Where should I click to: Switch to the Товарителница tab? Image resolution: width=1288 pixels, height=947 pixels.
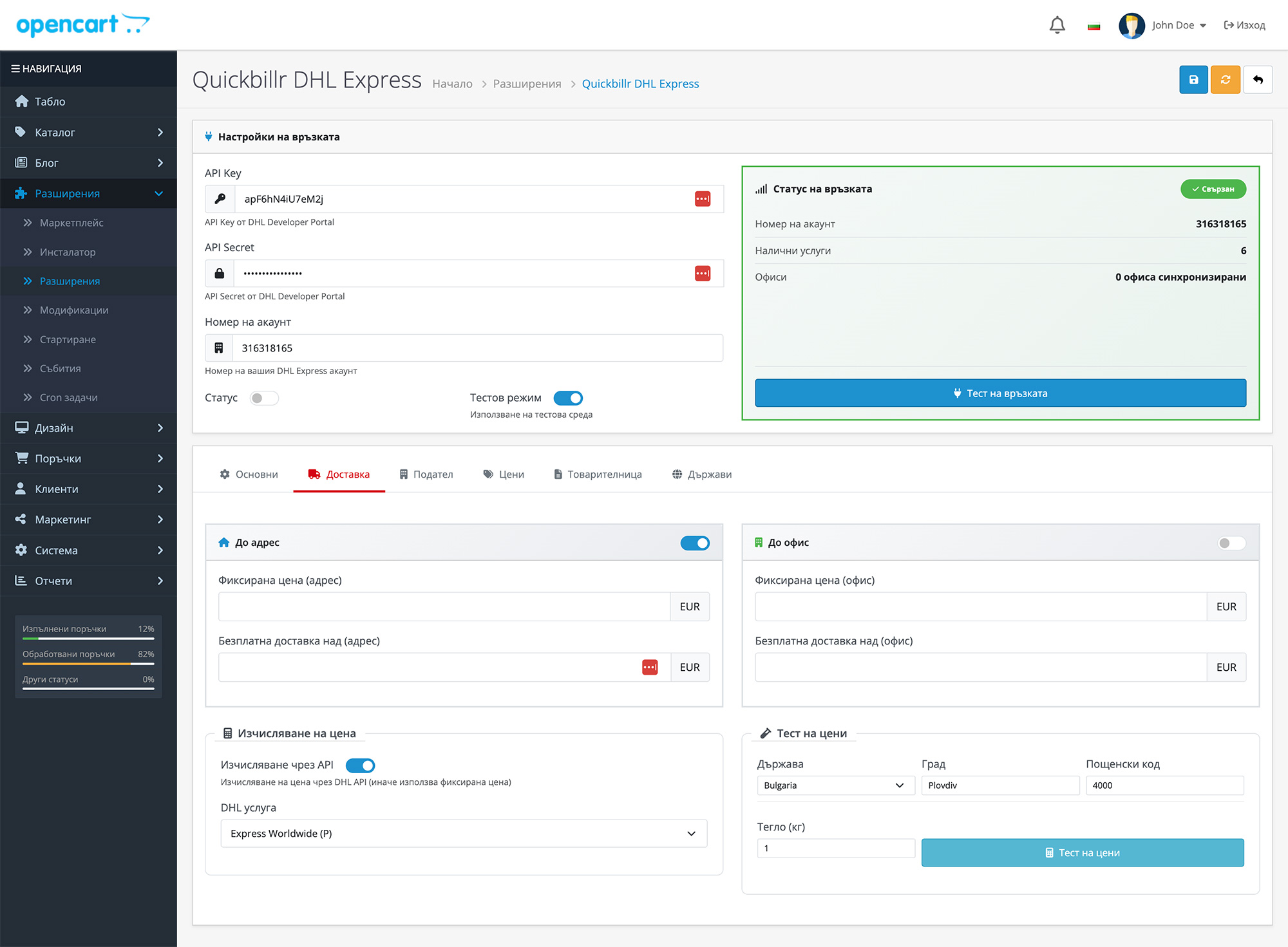(x=598, y=474)
